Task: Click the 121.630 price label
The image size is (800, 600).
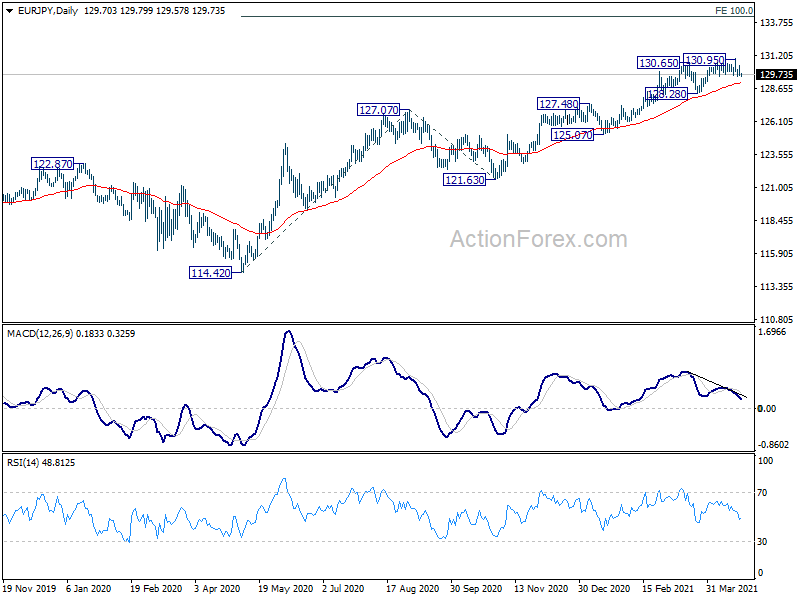Action: point(464,180)
